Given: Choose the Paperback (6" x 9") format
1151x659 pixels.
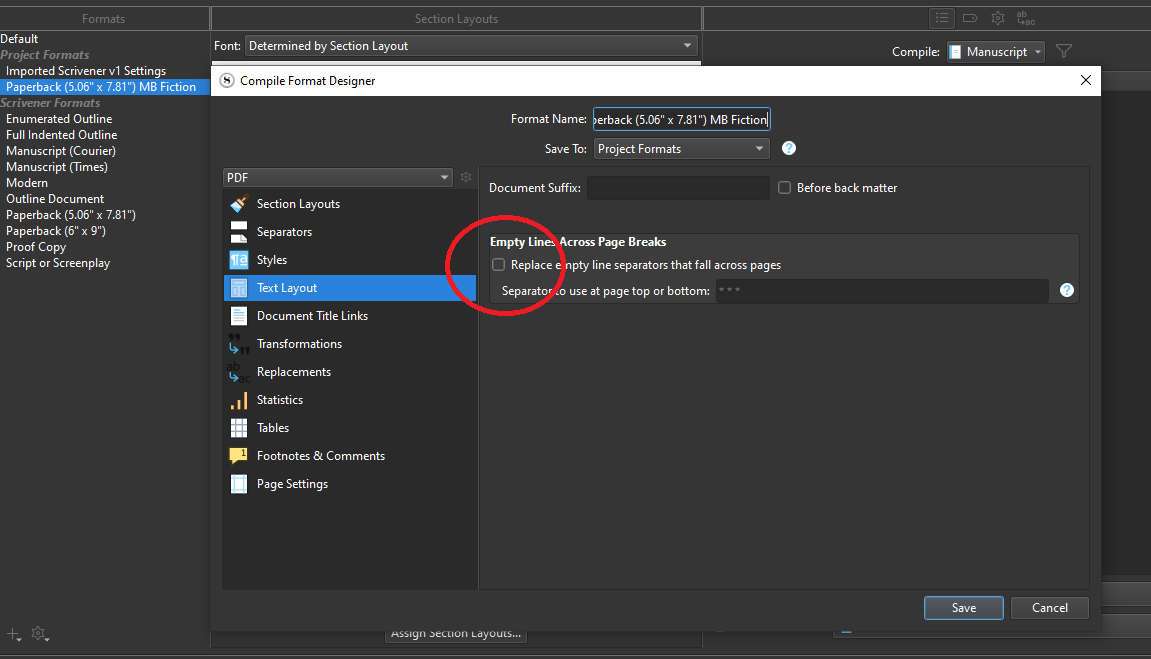Looking at the screenshot, I should pos(56,231).
